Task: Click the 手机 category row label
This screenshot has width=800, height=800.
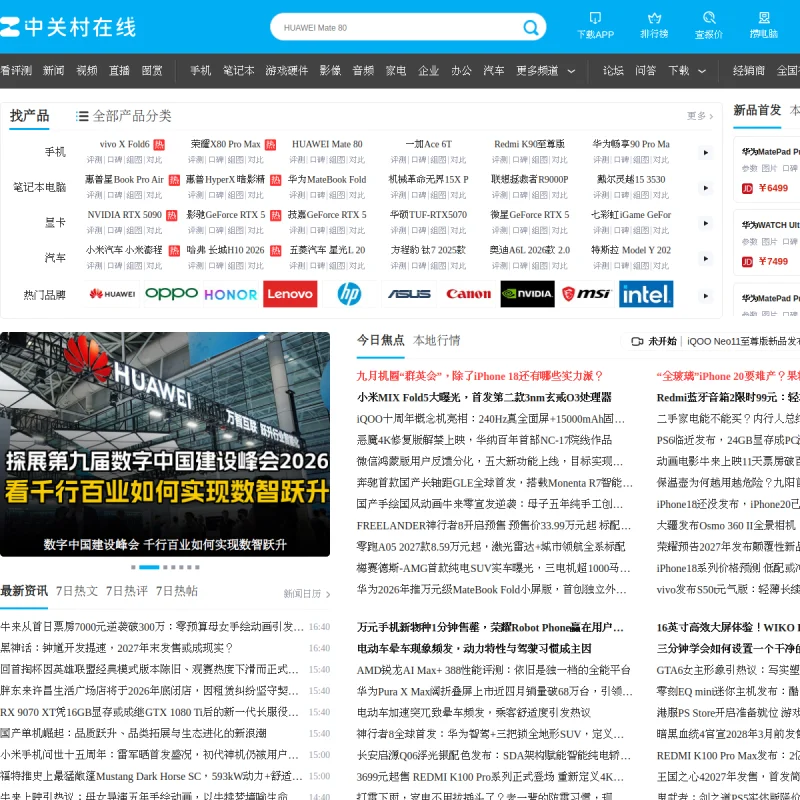Action: pos(55,152)
